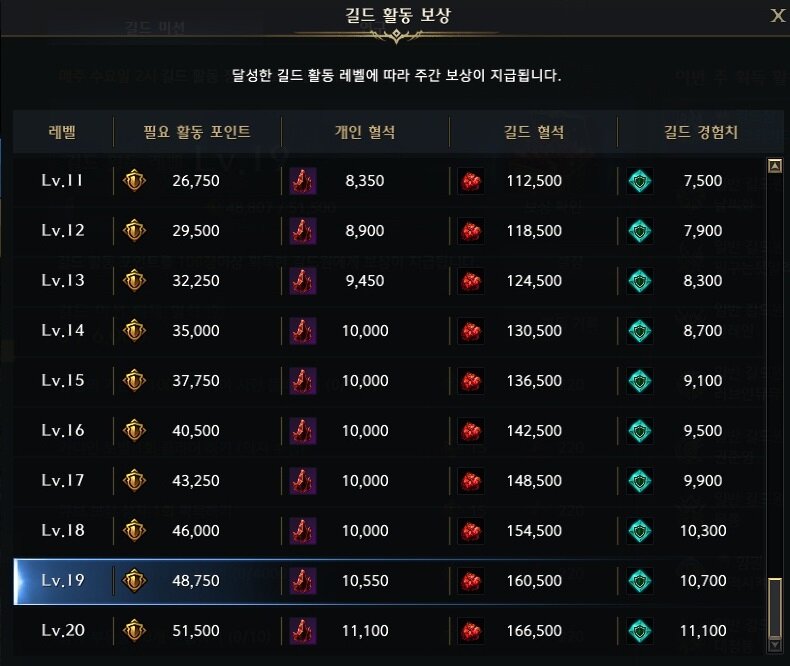
Task: Click the red guild bloodstone icon for Lv.20
Action: point(471,631)
